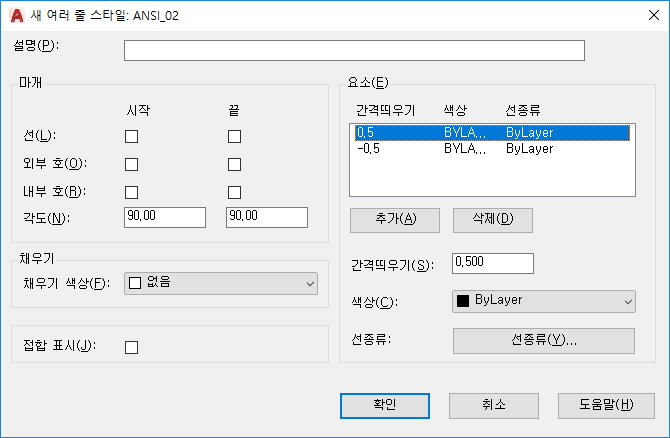Image resolution: width=670 pixels, height=438 pixels.
Task: Select the -0.5 offset element row
Action: point(492,149)
